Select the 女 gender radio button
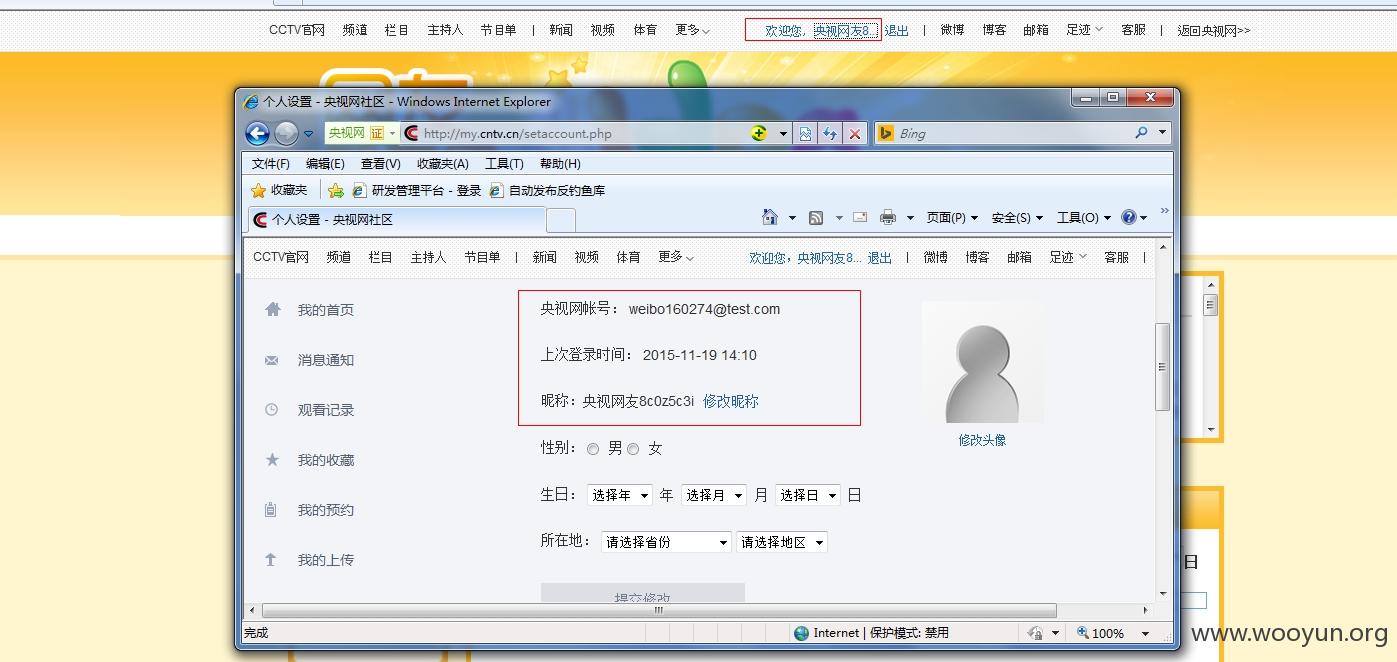1397x662 pixels. pyautogui.click(x=633, y=449)
